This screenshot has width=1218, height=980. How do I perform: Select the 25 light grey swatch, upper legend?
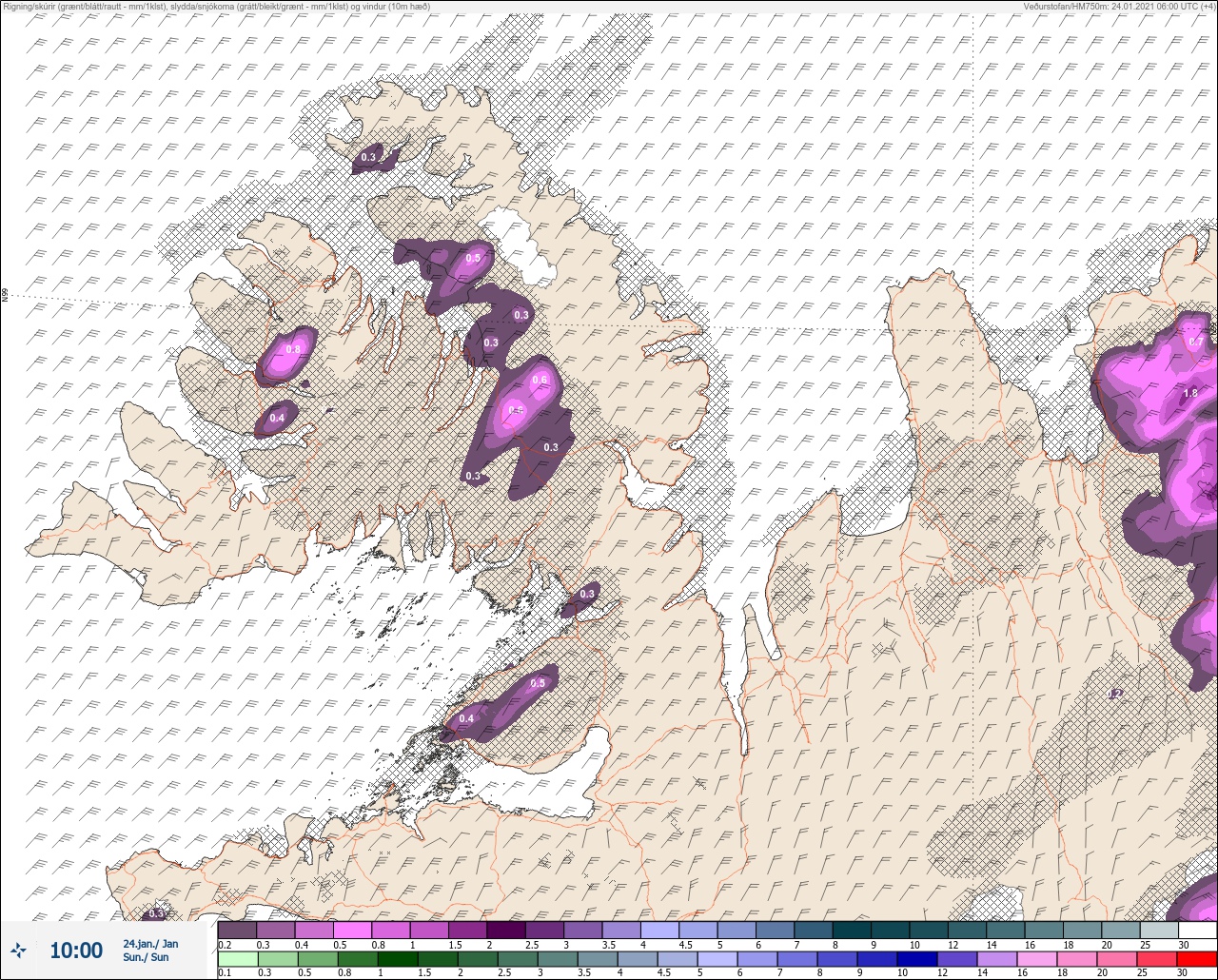pyautogui.click(x=1159, y=930)
